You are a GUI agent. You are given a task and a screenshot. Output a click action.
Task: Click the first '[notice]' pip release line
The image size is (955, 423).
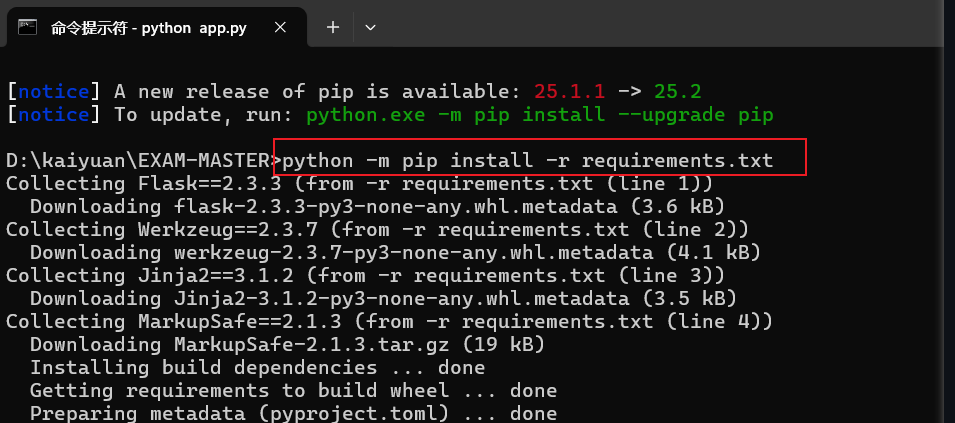click(x=354, y=92)
